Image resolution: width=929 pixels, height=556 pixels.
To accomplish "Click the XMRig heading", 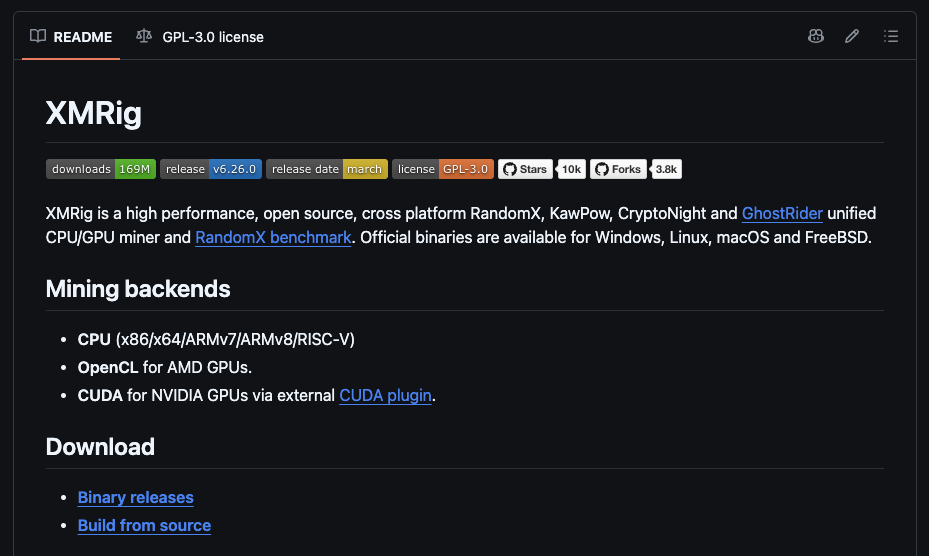I will coord(94,113).
